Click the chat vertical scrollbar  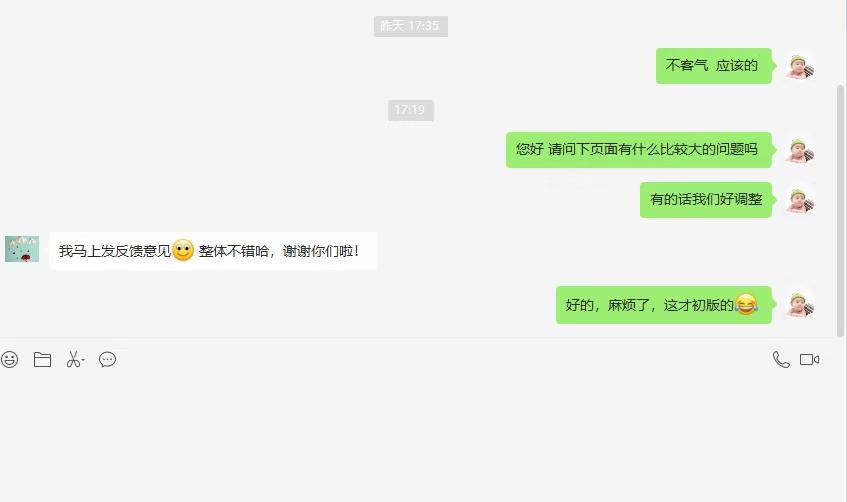[840, 211]
